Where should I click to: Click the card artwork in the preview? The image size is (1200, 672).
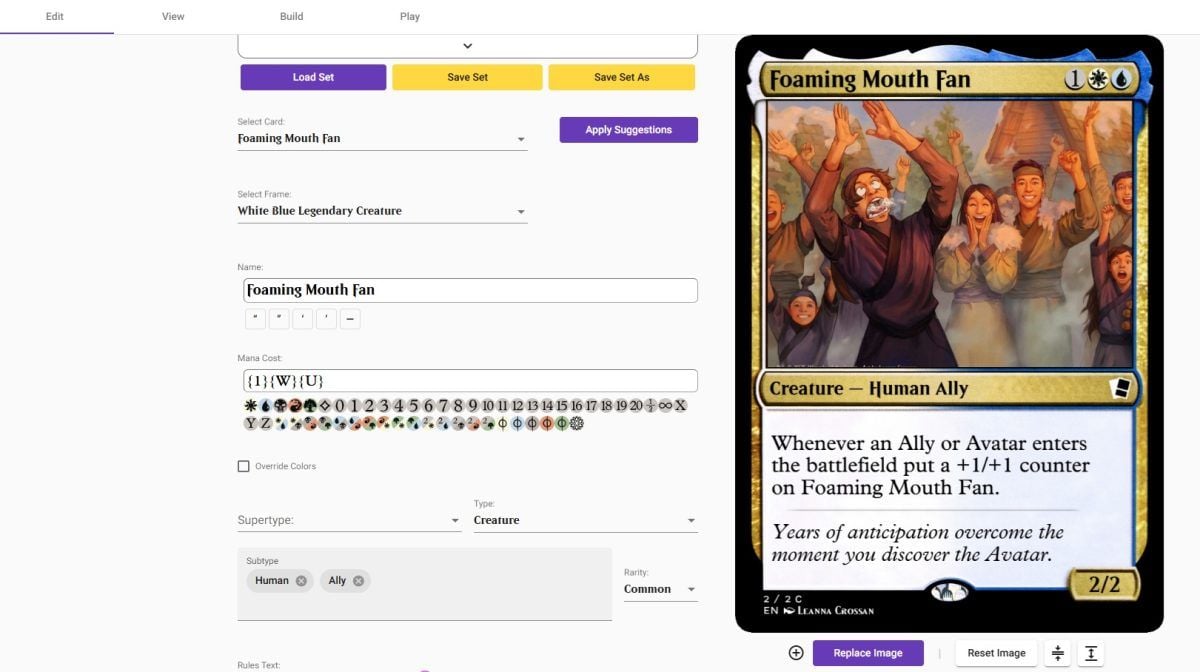pyautogui.click(x=949, y=233)
